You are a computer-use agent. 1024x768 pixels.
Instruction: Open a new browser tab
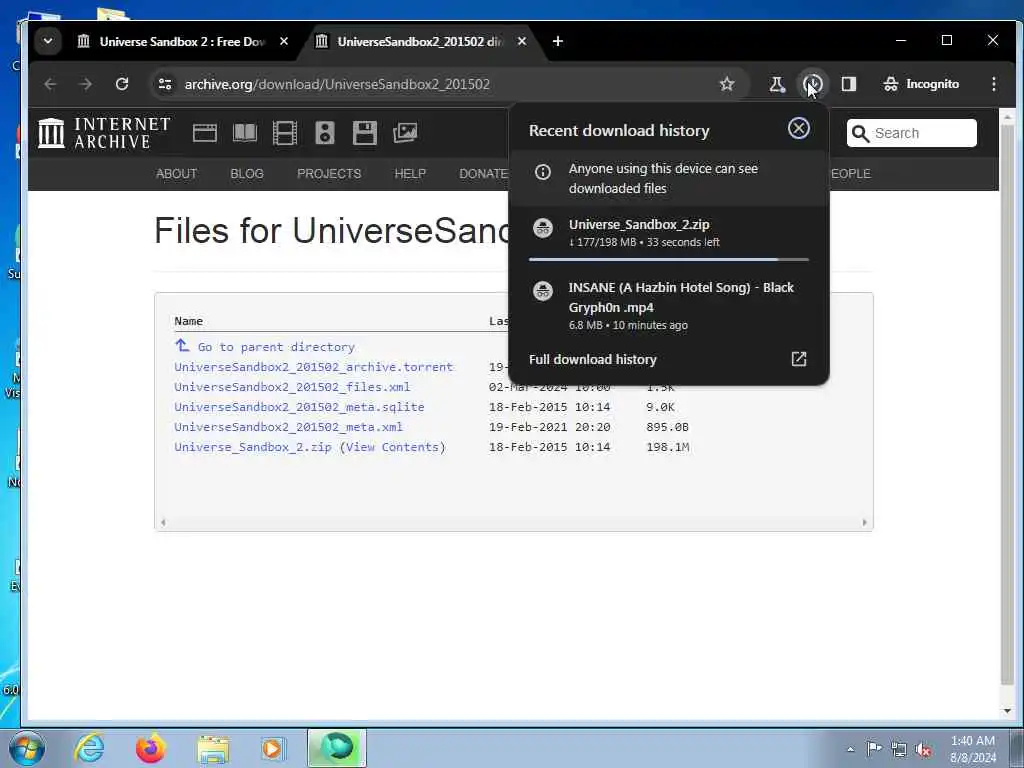pos(558,41)
